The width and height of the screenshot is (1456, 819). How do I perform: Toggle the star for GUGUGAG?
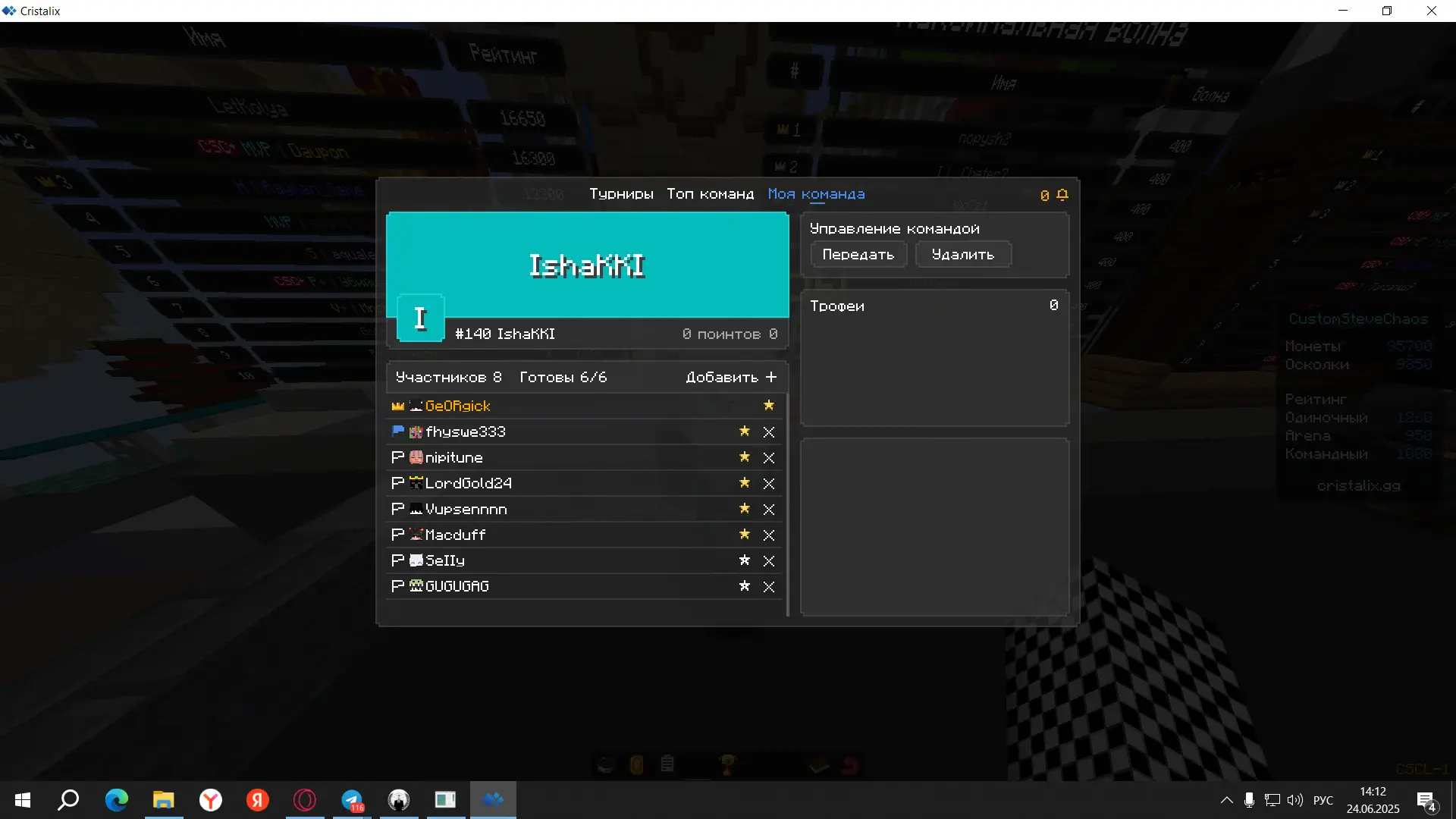745,586
